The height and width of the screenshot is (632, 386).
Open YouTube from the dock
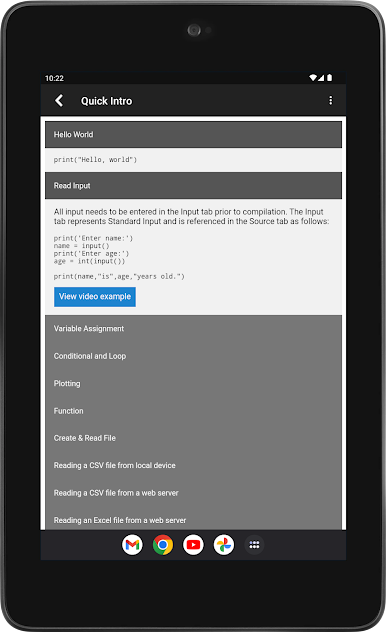pos(193,545)
